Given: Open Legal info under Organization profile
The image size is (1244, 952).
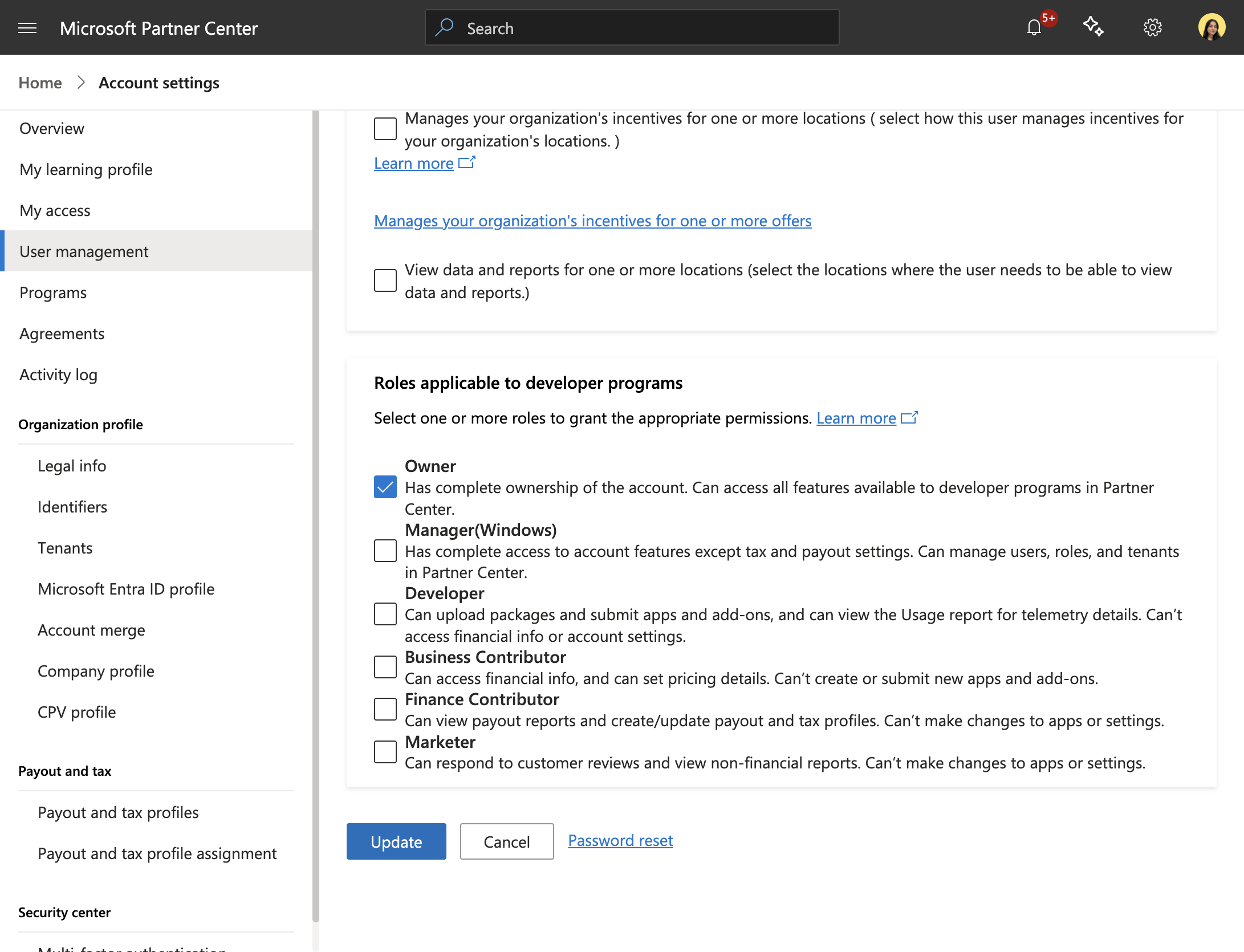Looking at the screenshot, I should 72,466.
